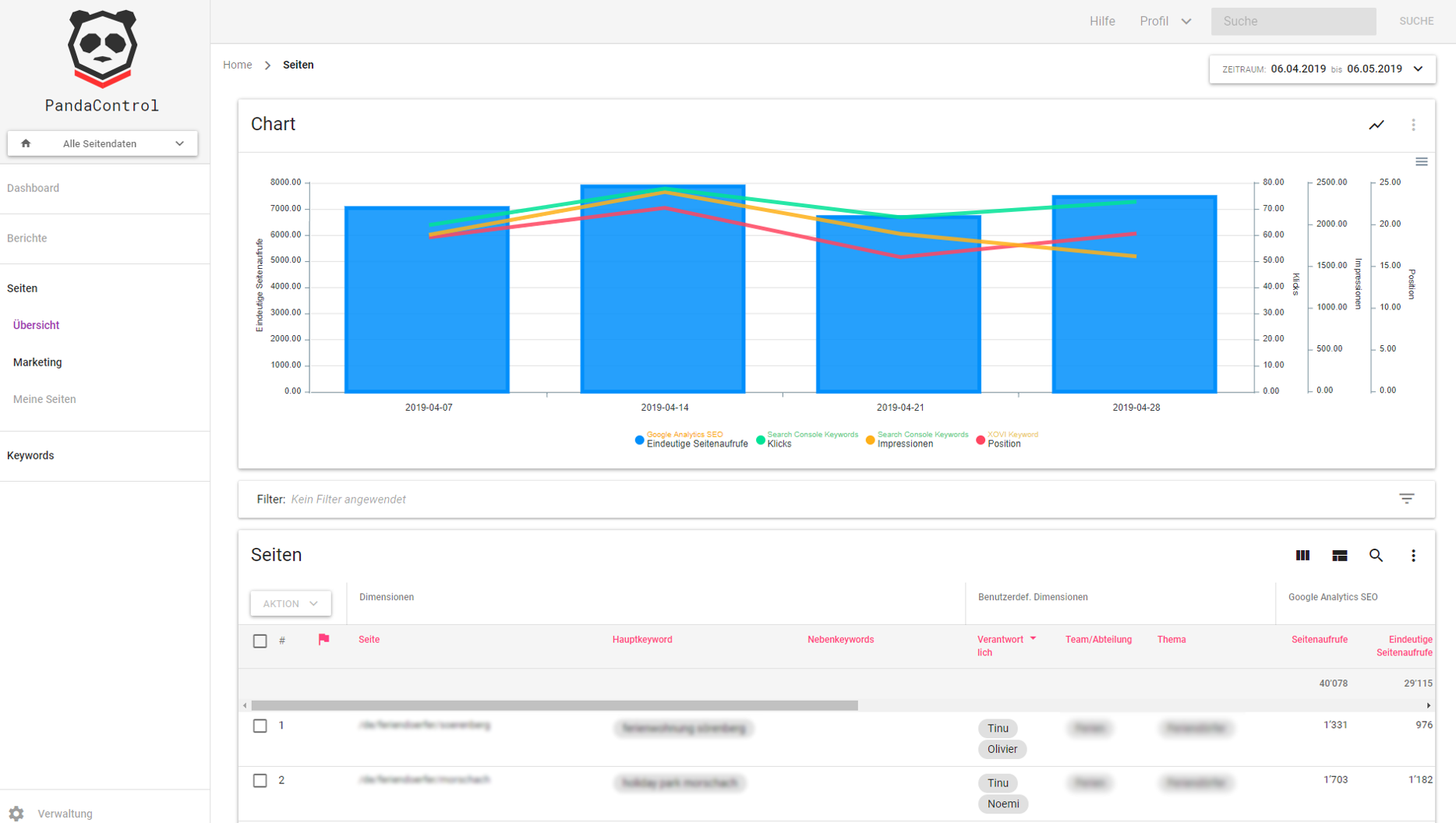Open the Keywords sidebar section

pyautogui.click(x=30, y=455)
